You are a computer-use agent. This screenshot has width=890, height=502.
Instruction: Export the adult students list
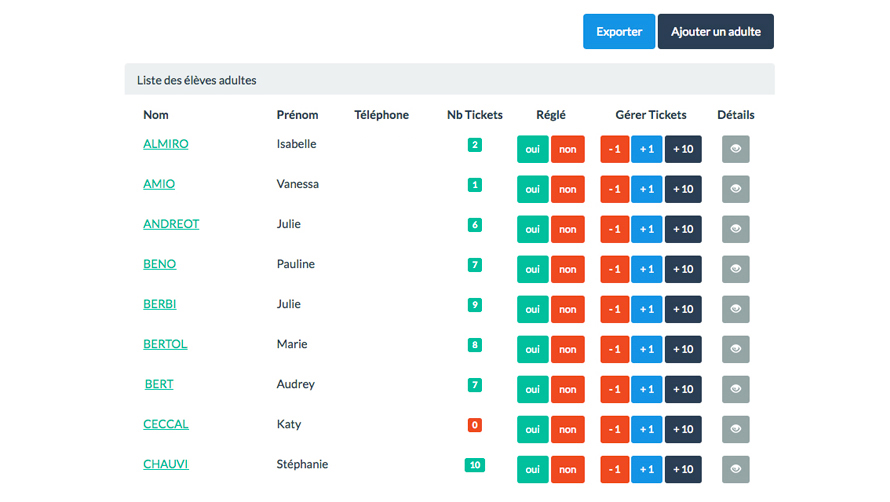pos(619,31)
